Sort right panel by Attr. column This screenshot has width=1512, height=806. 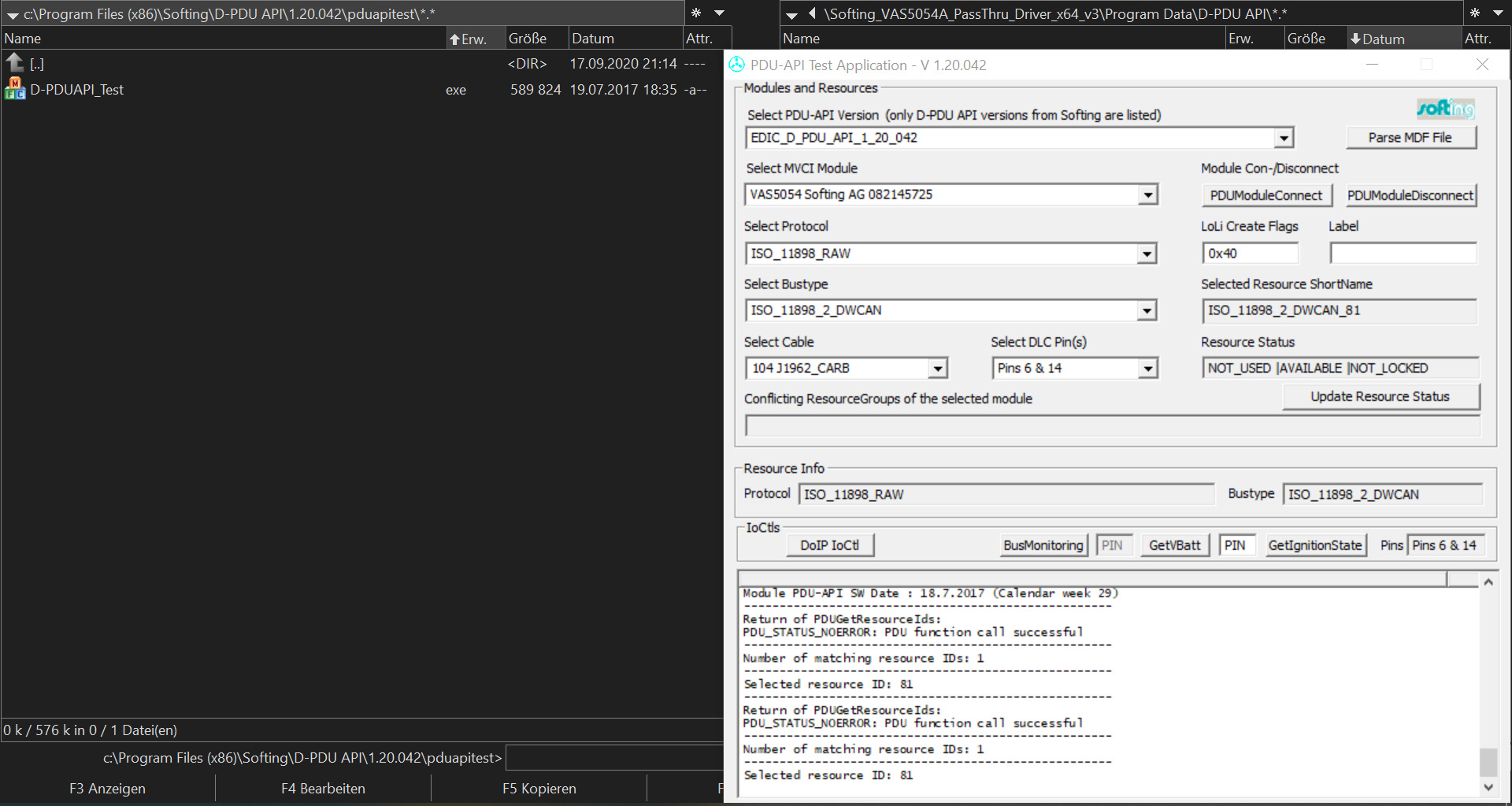pyautogui.click(x=1485, y=38)
